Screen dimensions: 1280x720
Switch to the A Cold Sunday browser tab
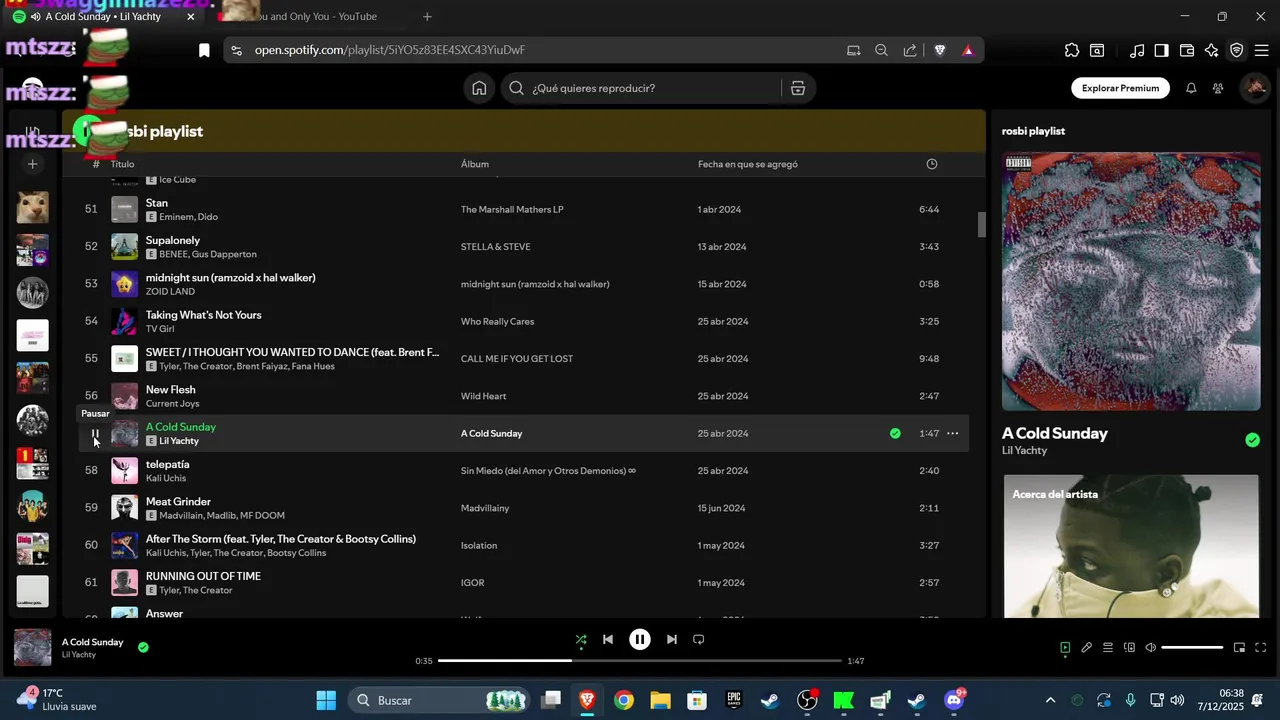(103, 17)
